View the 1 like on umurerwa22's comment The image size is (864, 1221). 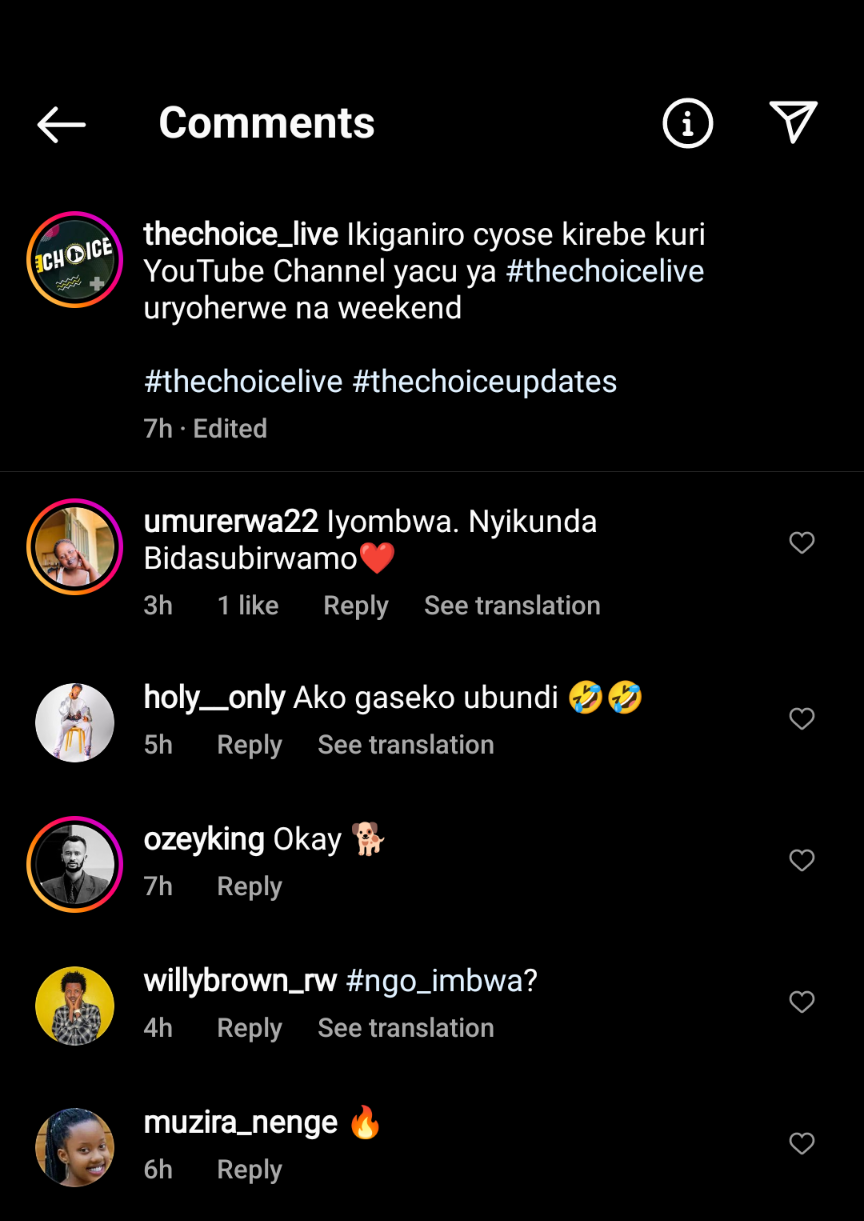pyautogui.click(x=248, y=606)
